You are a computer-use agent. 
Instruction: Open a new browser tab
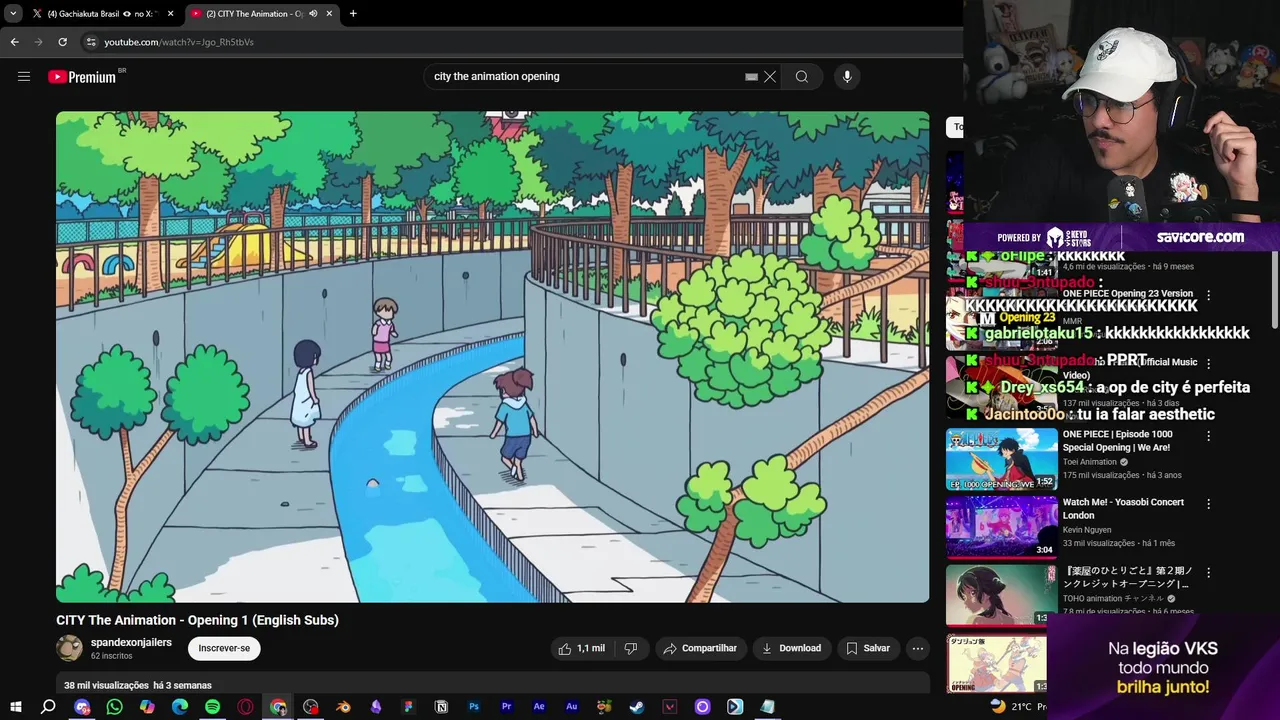(x=353, y=14)
